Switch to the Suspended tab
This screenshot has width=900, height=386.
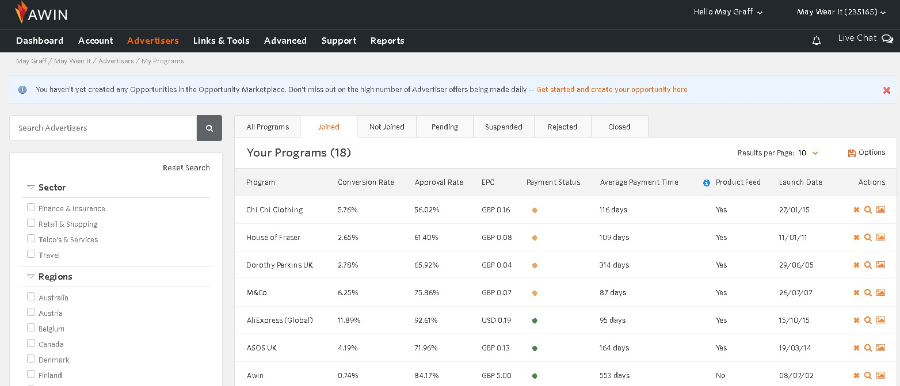[503, 127]
